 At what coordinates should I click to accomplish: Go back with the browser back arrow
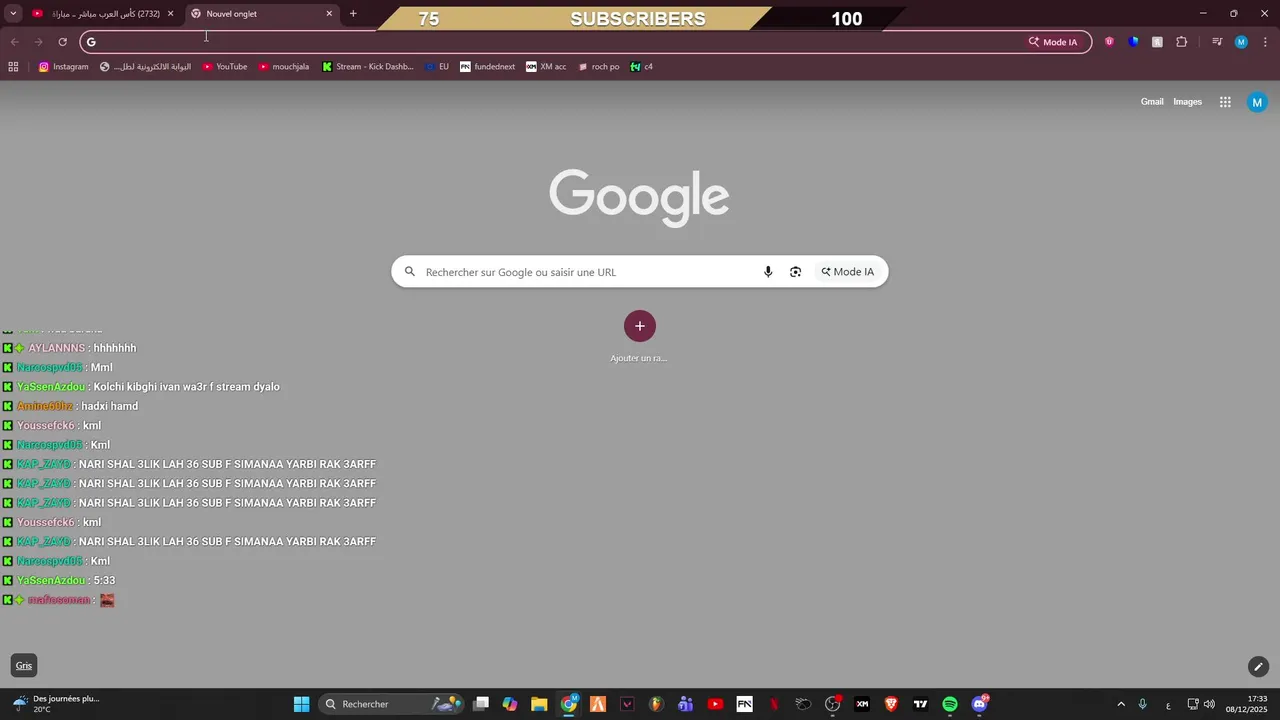point(14,42)
